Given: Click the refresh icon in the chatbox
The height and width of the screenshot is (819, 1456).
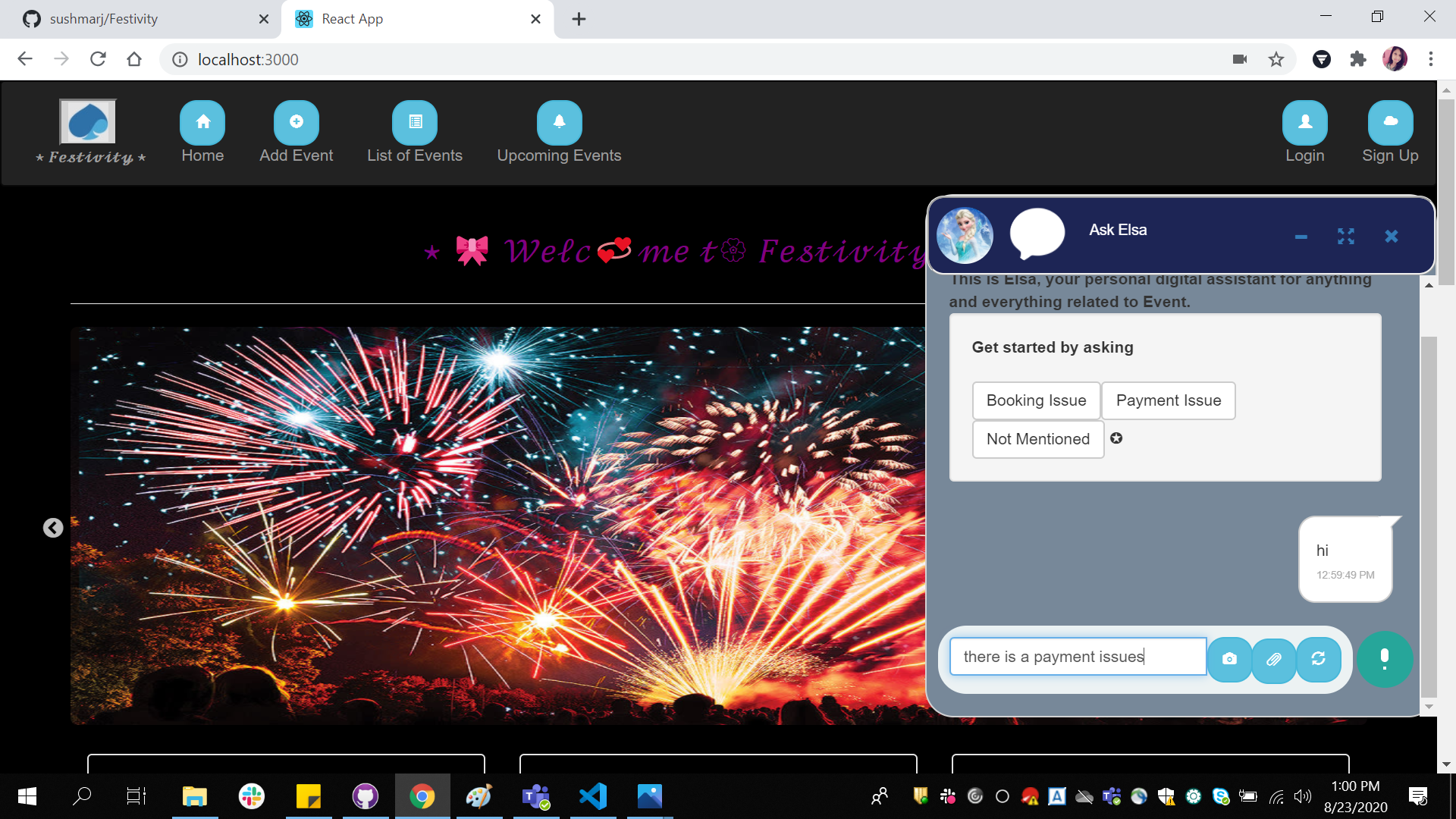Looking at the screenshot, I should (1319, 660).
